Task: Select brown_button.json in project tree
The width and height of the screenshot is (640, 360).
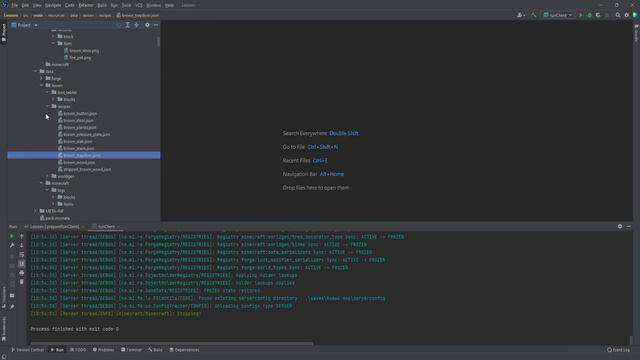Action: click(x=80, y=113)
